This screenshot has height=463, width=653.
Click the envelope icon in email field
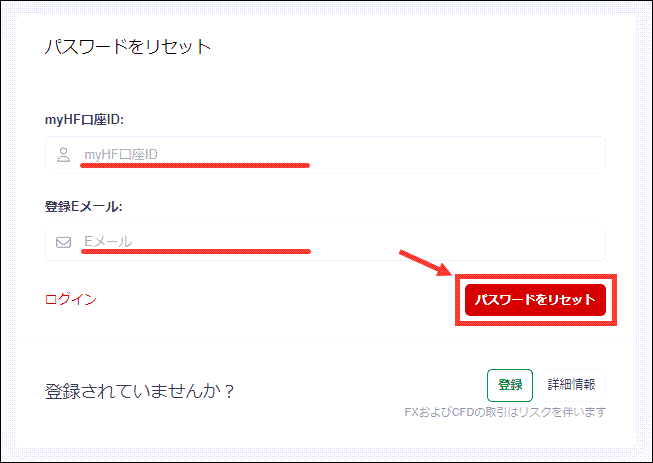[x=63, y=242]
